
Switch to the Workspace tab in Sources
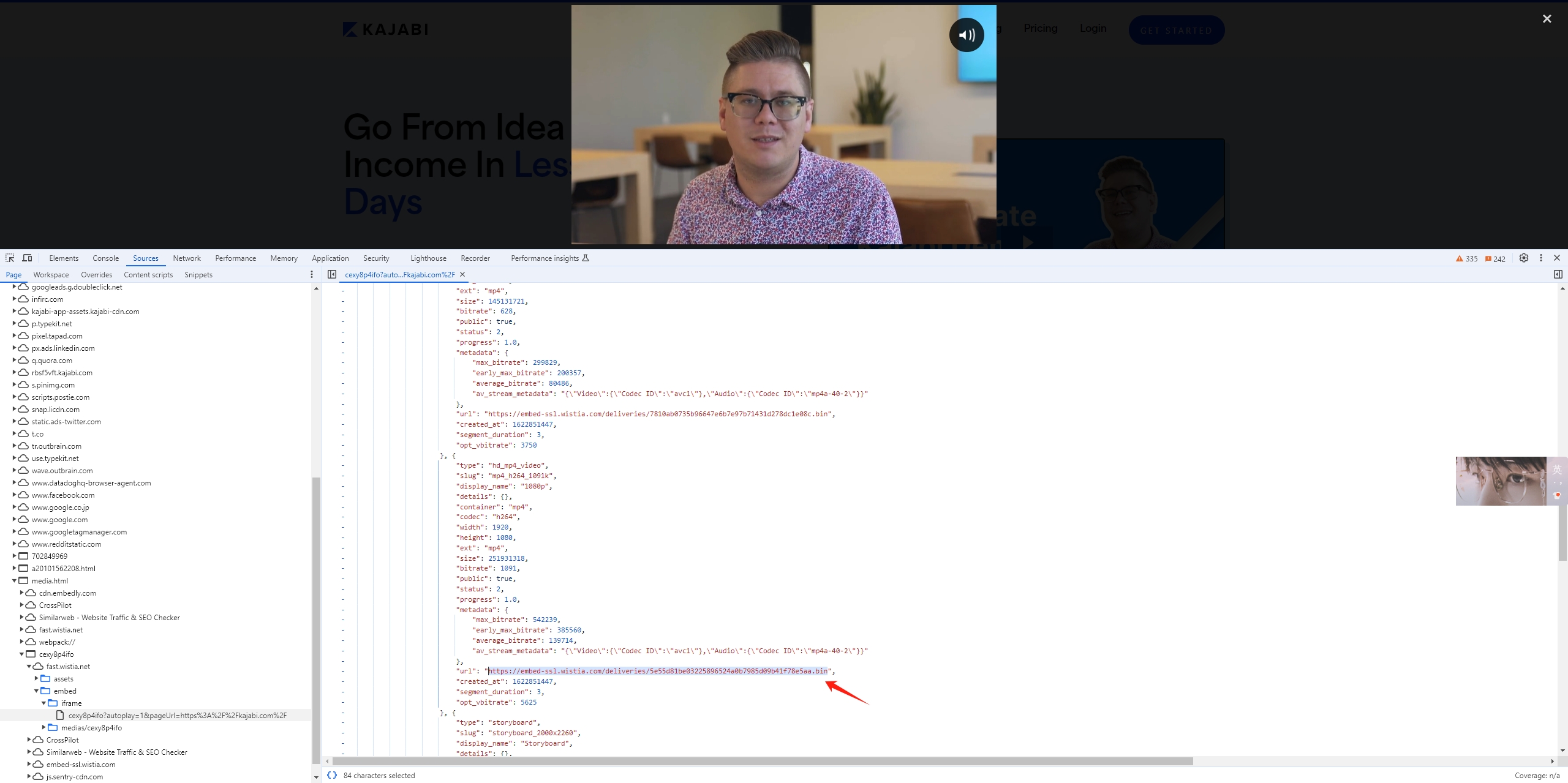50,274
